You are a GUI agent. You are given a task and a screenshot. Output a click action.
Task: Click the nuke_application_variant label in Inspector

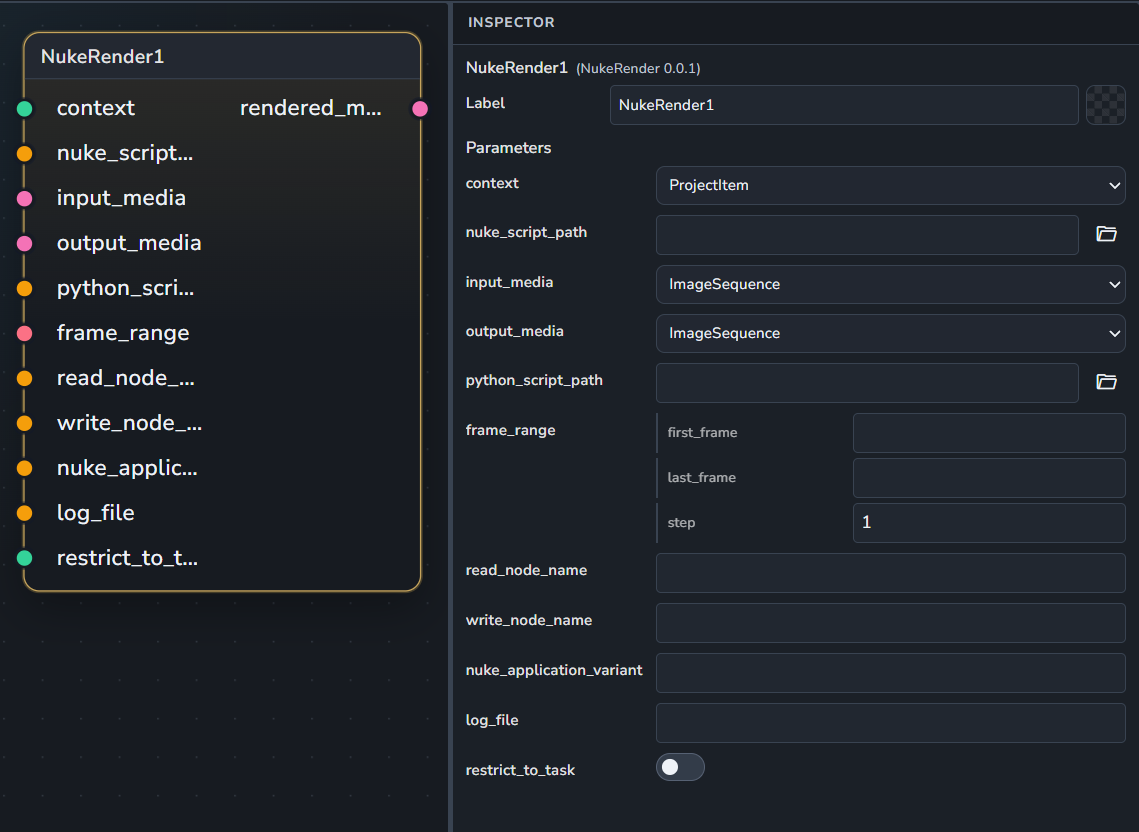[554, 670]
